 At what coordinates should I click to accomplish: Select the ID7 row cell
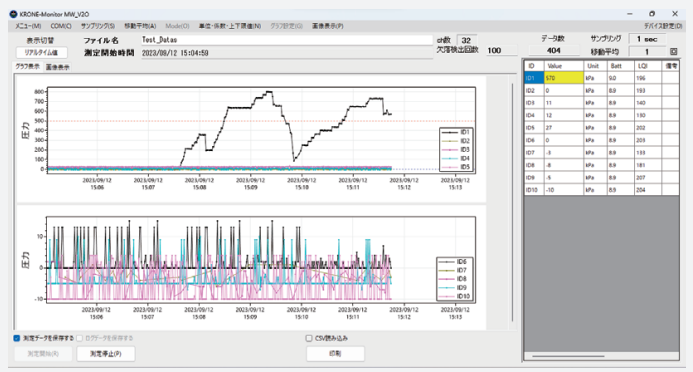tap(534, 152)
